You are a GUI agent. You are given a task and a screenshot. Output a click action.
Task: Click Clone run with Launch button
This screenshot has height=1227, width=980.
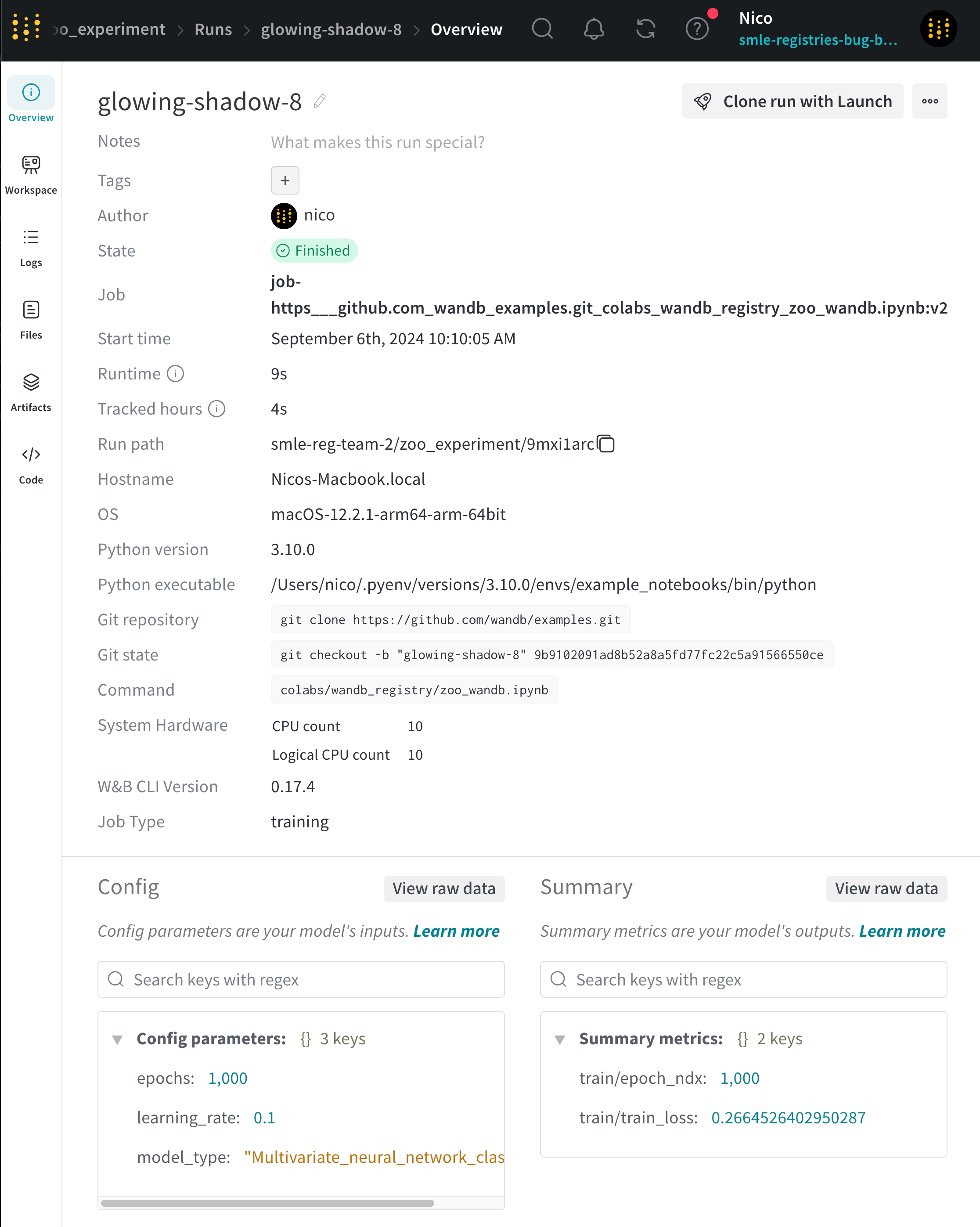coord(792,101)
